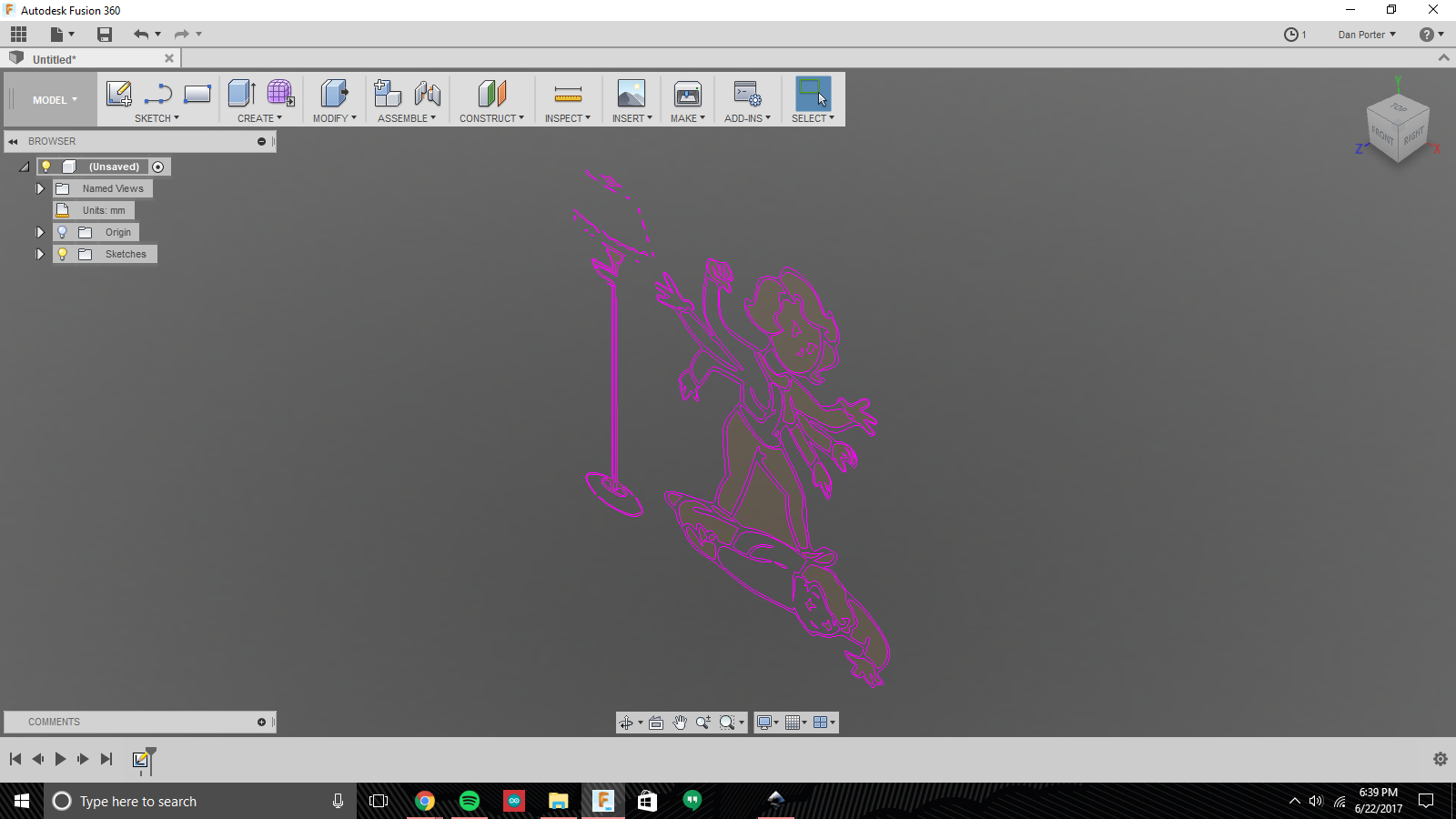Viewport: 1456px width, 819px height.
Task: Click the Orbit navigation icon
Action: pos(626,723)
